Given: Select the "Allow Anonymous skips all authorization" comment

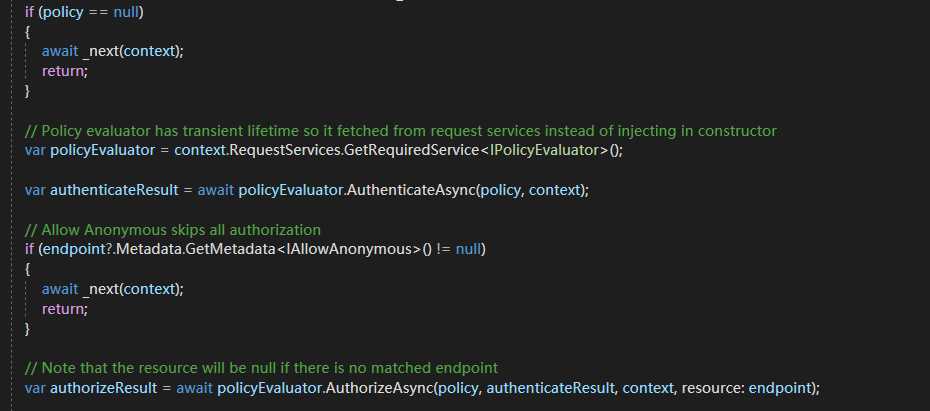Looking at the screenshot, I should coord(173,230).
